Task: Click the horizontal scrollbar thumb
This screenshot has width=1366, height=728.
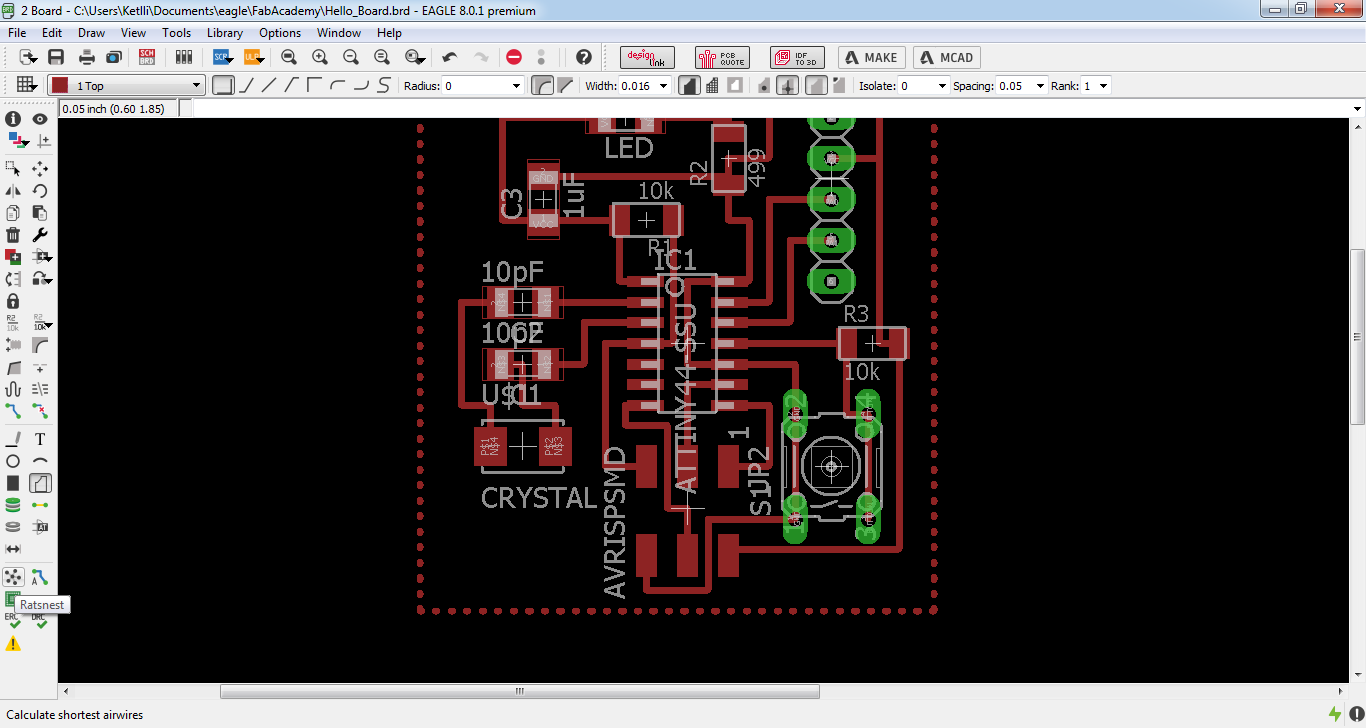Action: [520, 691]
